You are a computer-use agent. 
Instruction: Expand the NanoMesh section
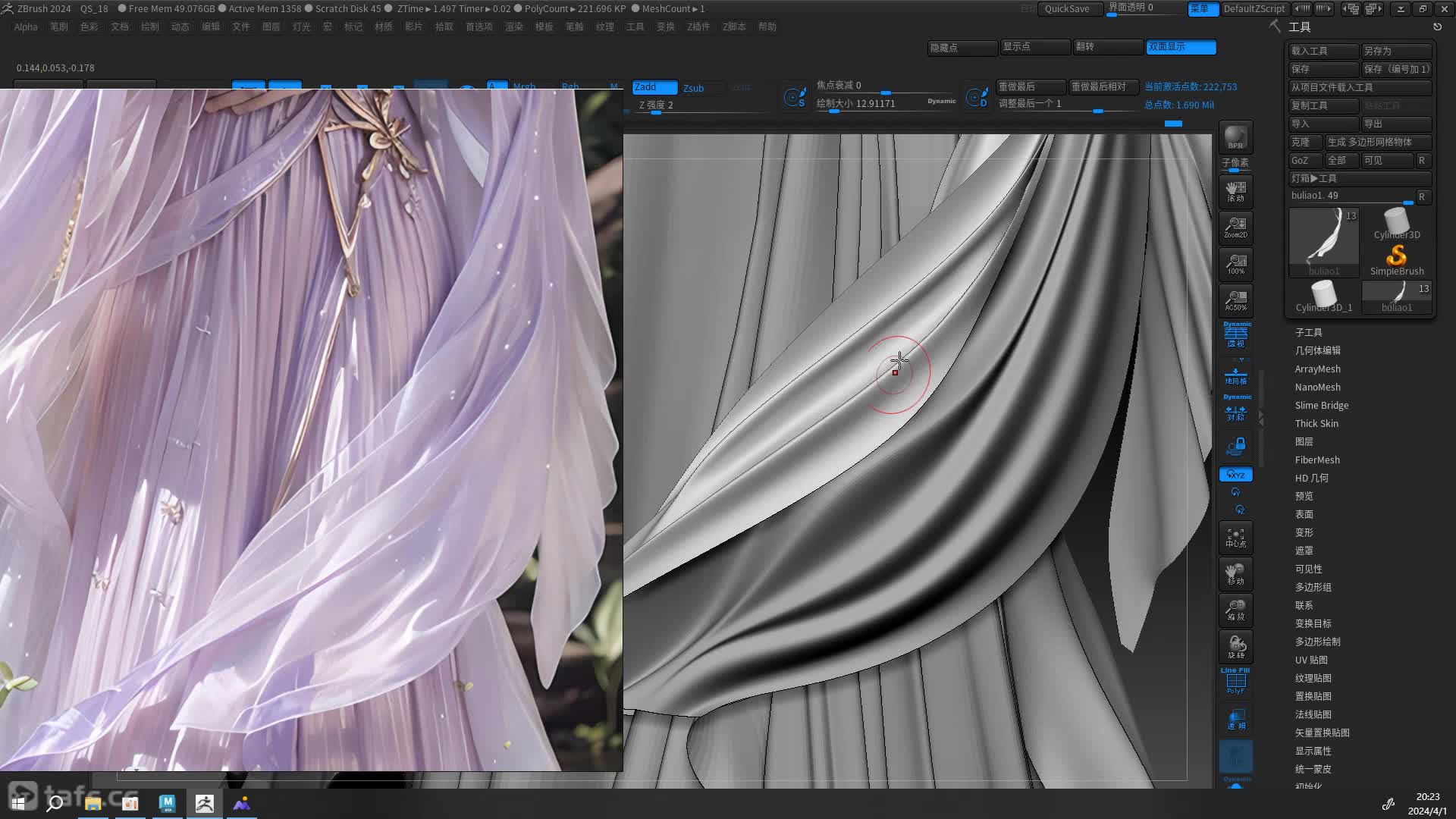coord(1317,387)
